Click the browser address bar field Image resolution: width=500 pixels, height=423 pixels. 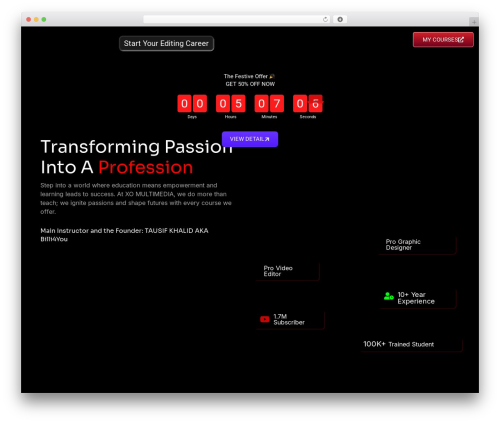(x=236, y=19)
